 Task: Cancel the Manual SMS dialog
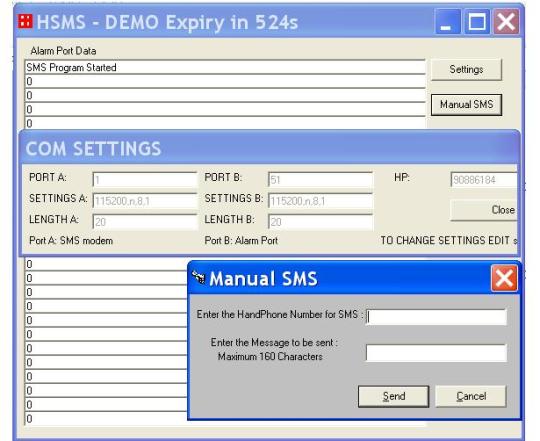click(471, 396)
